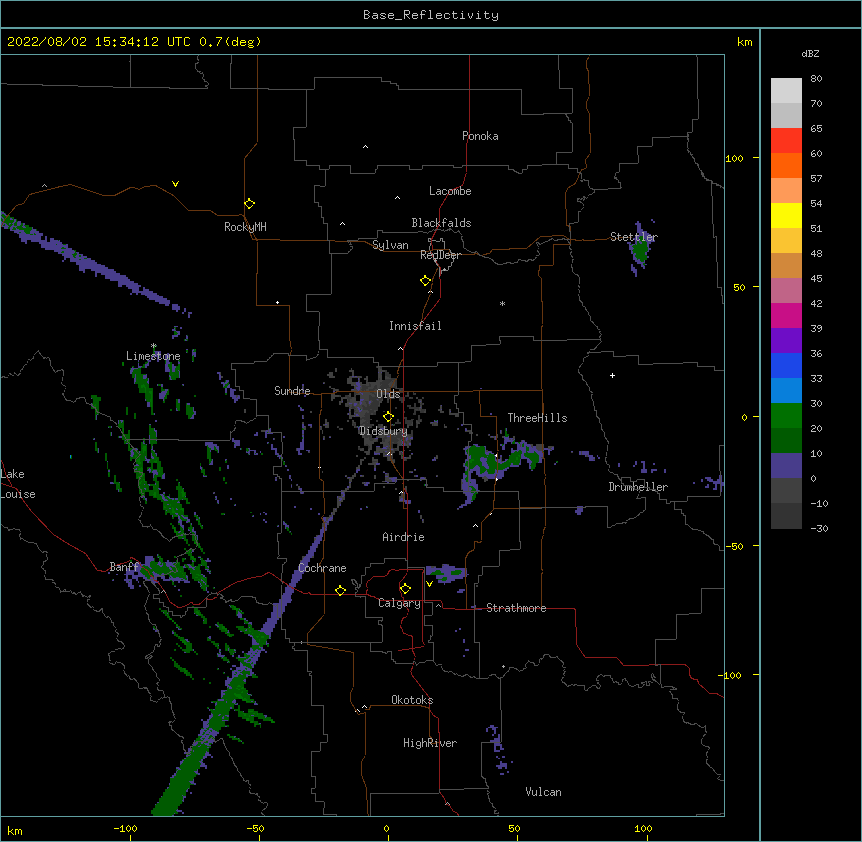Select the yellow diamond marker between Olds and Didsbury
This screenshot has width=862, height=842.
(x=388, y=417)
